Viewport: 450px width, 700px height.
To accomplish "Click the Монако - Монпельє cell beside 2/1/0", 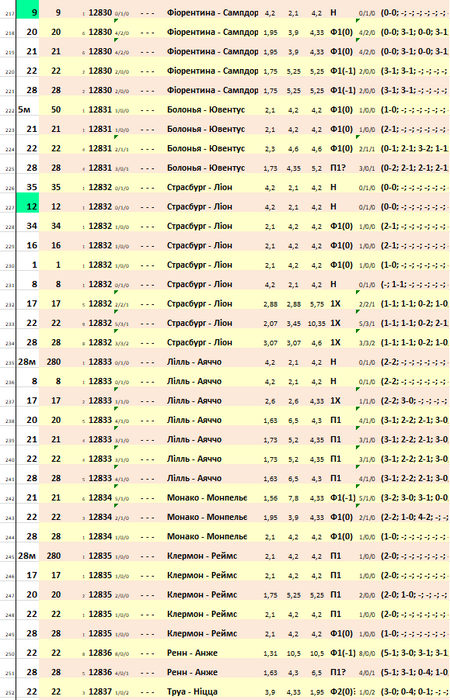I will (x=207, y=517).
